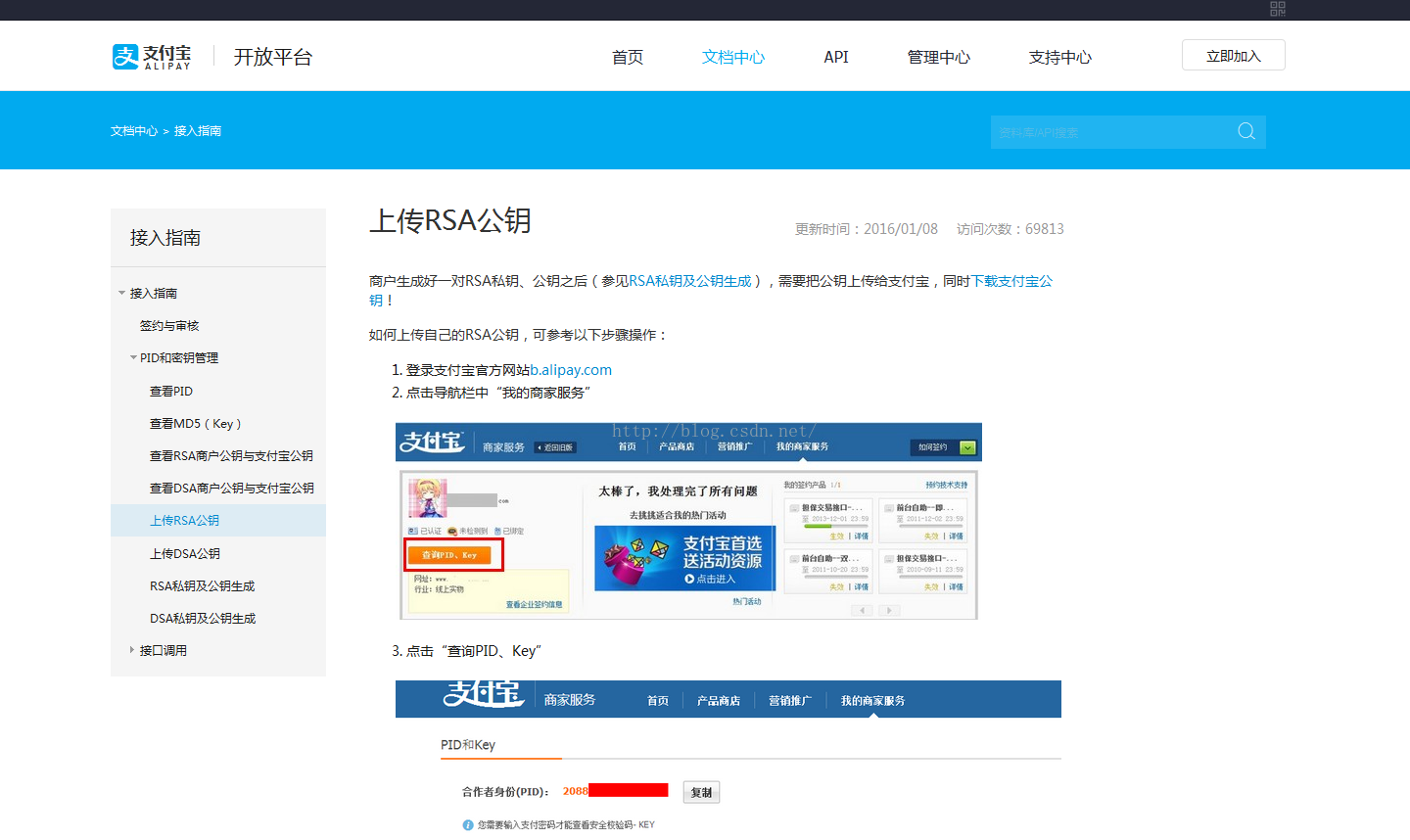This screenshot has width=1410, height=840.
Task: Click the 更新时间：2016/01/08 text
Action: point(867,229)
